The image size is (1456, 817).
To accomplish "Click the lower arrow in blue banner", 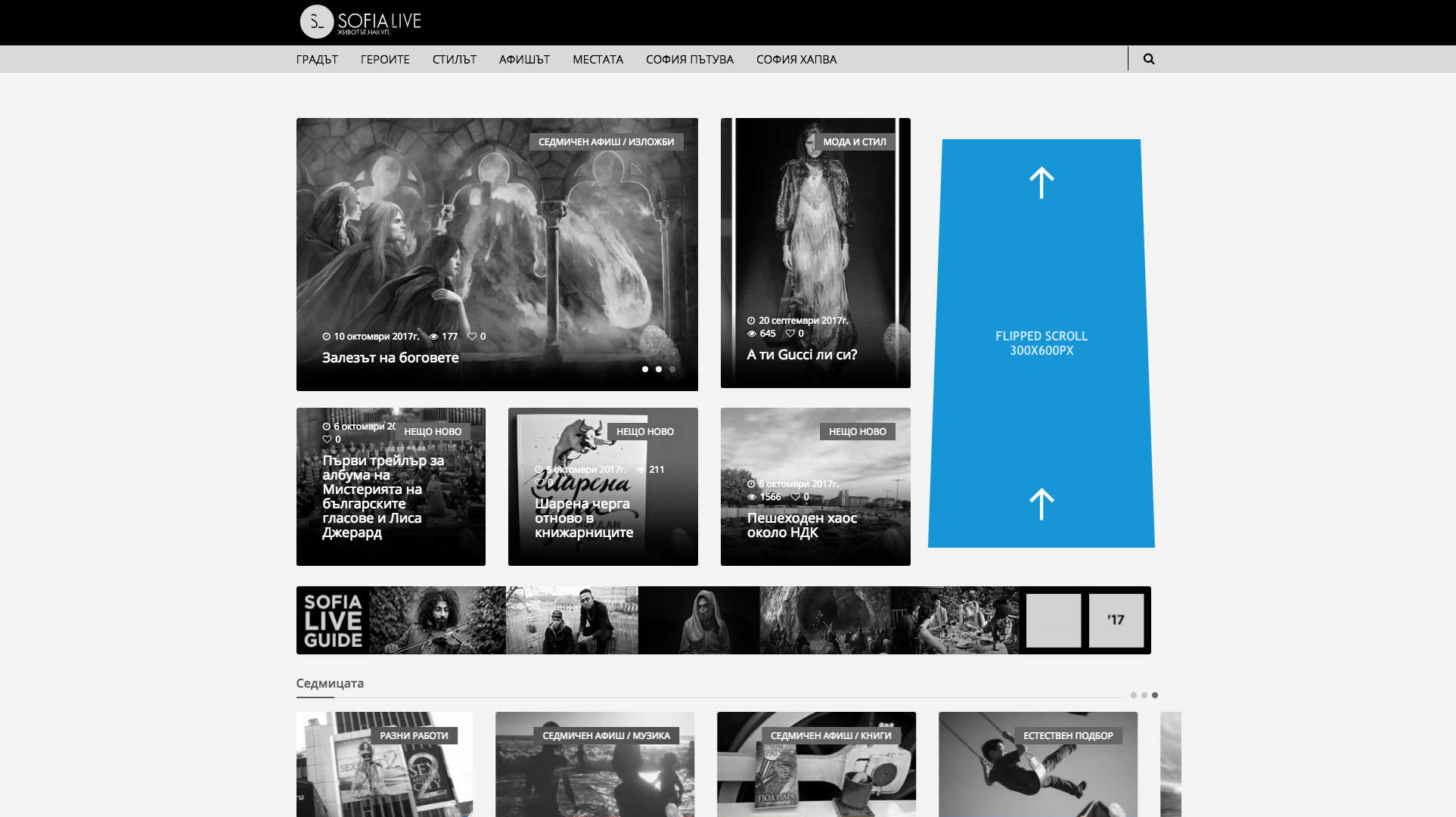I will [1042, 504].
